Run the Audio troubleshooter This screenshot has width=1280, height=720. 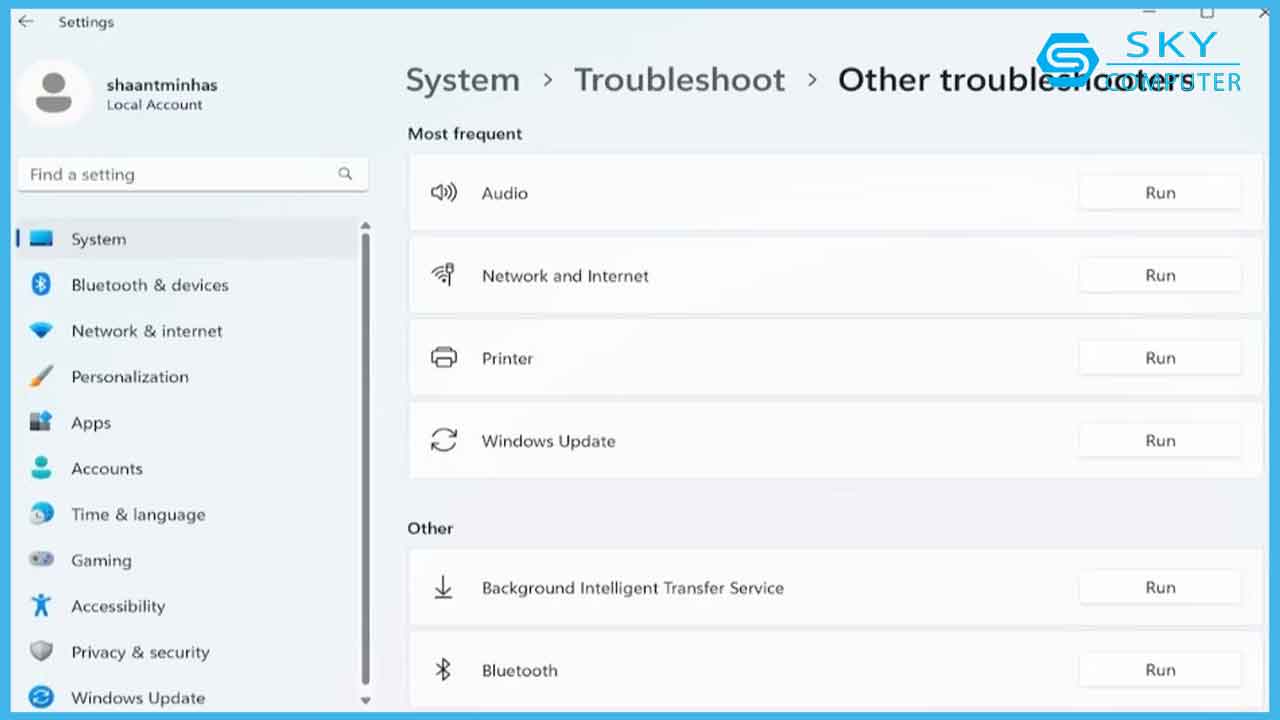point(1160,193)
